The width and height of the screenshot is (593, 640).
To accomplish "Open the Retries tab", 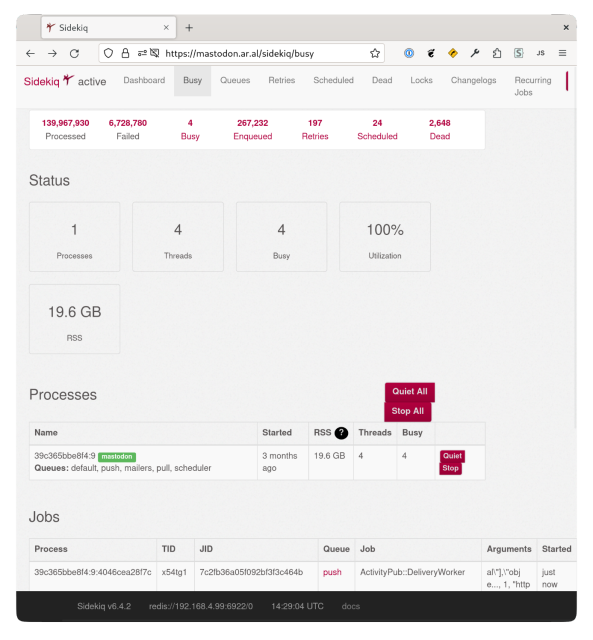I will pyautogui.click(x=282, y=80).
